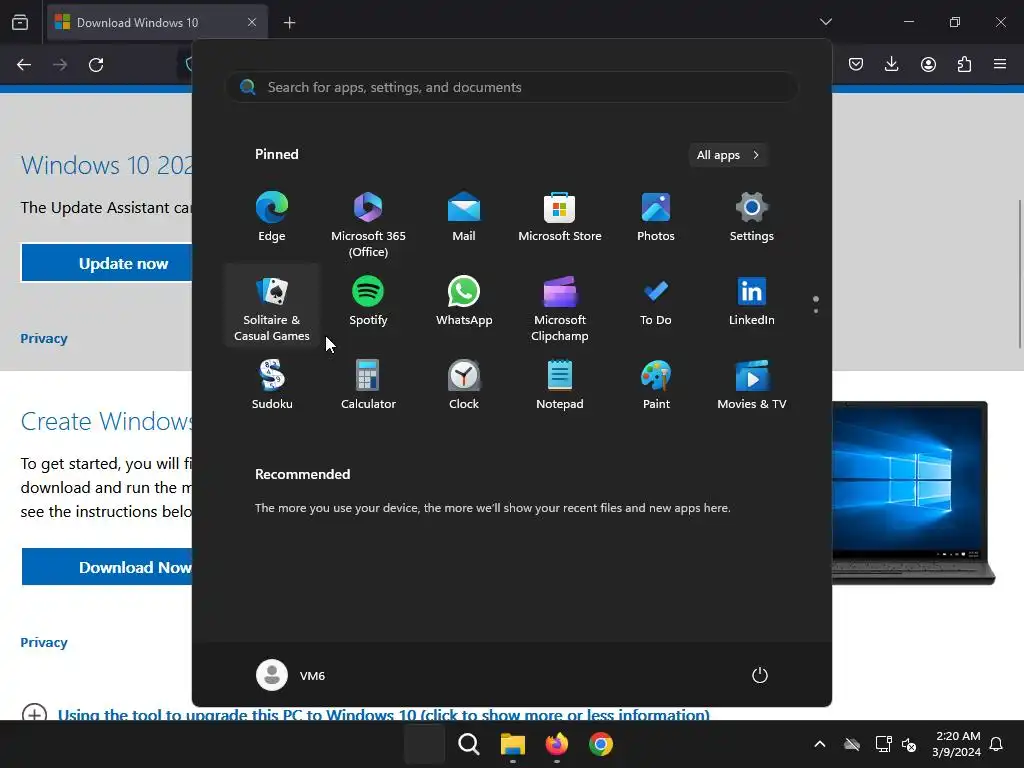Viewport: 1024px width, 768px height.
Task: Open Firefox Downloads panel
Action: point(891,64)
